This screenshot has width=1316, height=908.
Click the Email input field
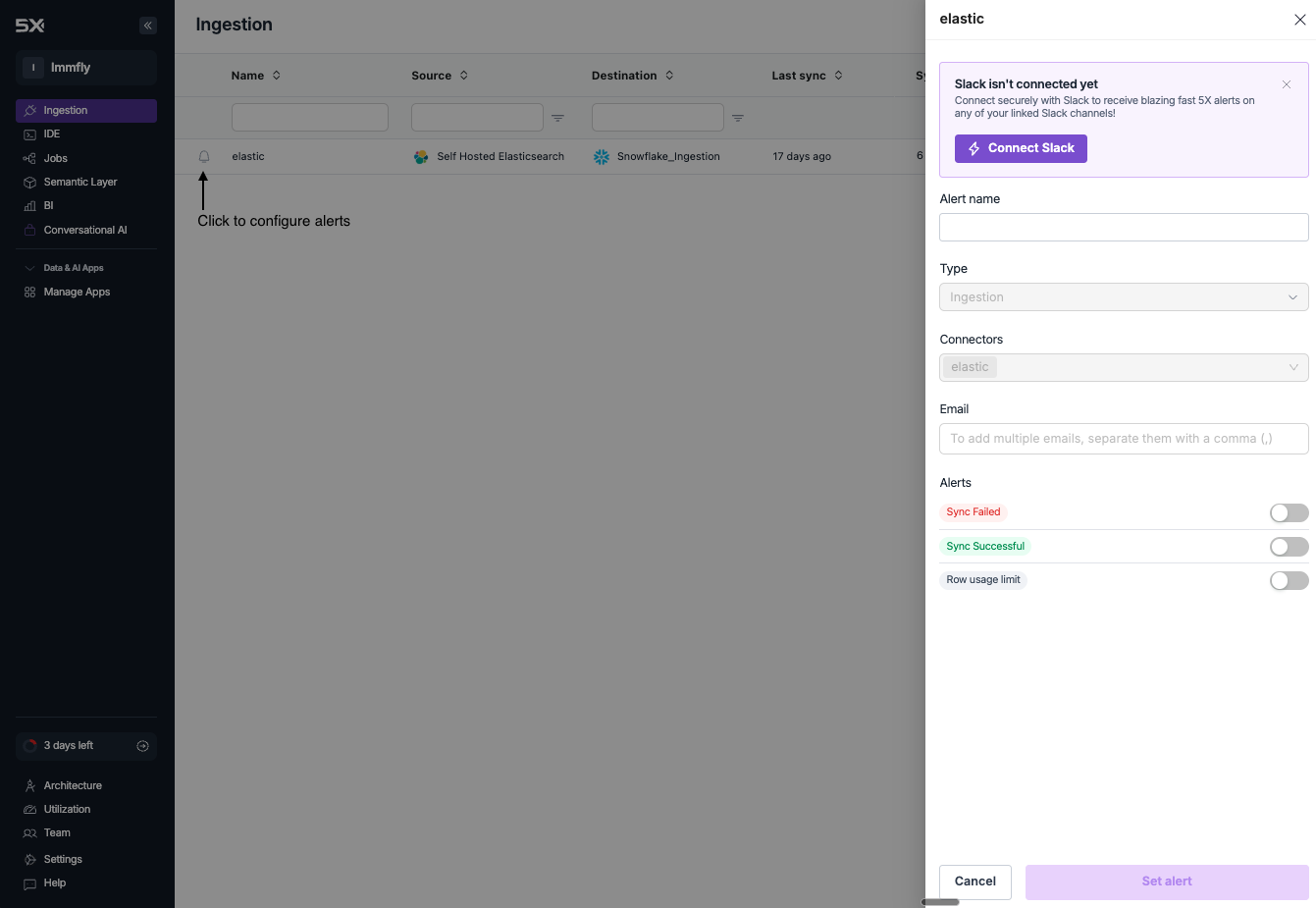pyautogui.click(x=1124, y=439)
